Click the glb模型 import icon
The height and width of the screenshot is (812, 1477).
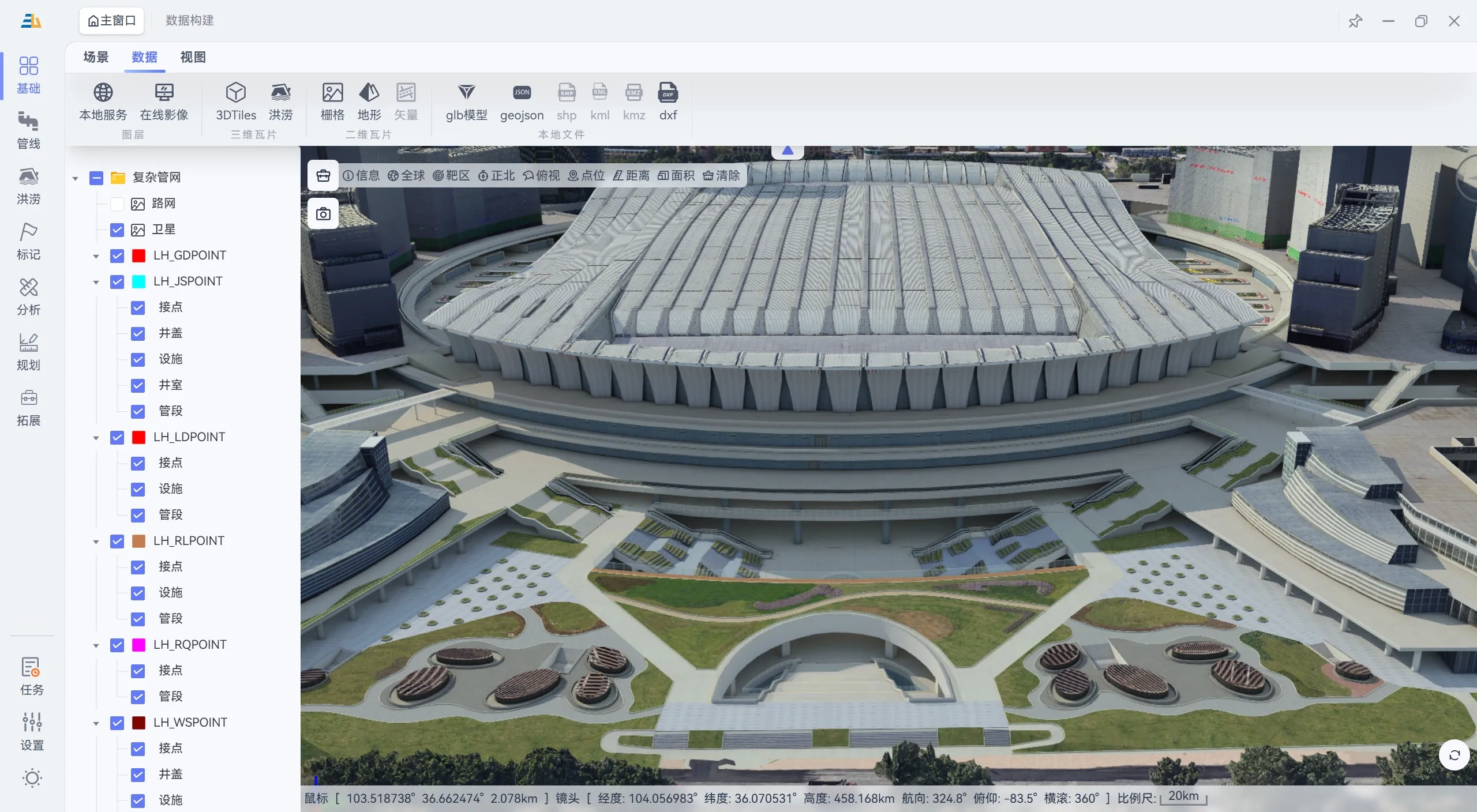466,93
